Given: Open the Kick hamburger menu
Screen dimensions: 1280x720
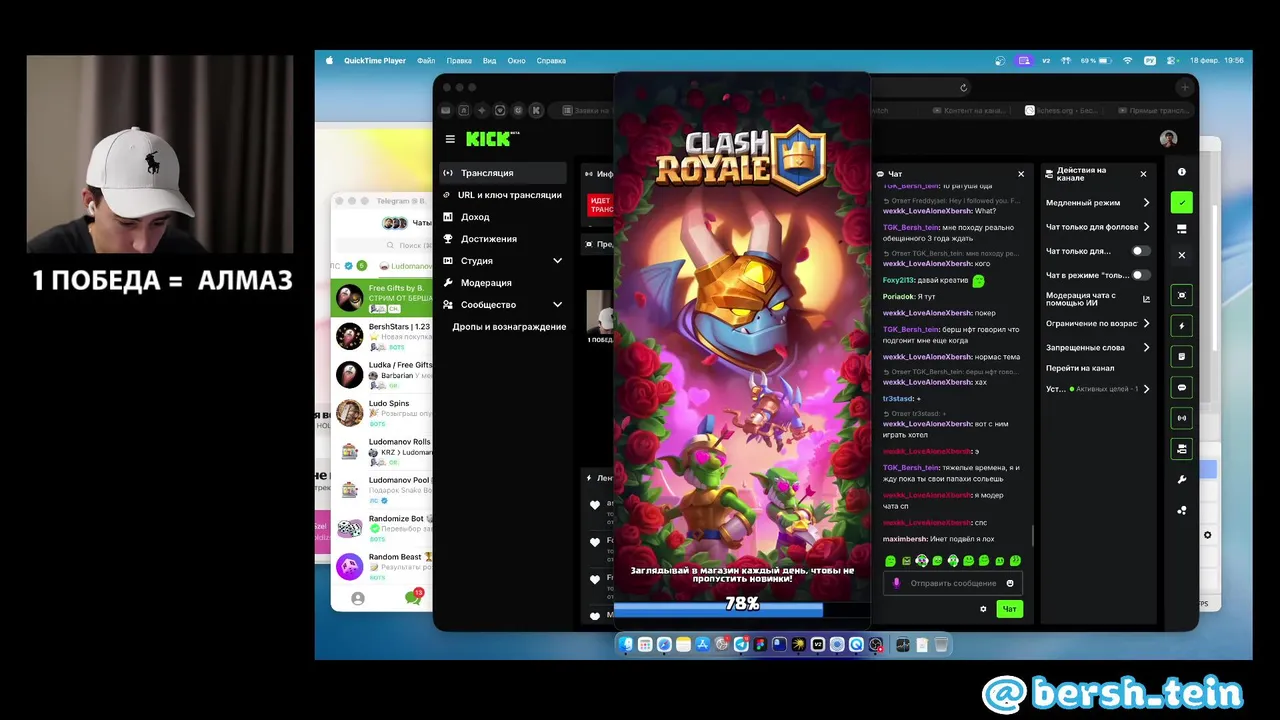Looking at the screenshot, I should coord(450,139).
